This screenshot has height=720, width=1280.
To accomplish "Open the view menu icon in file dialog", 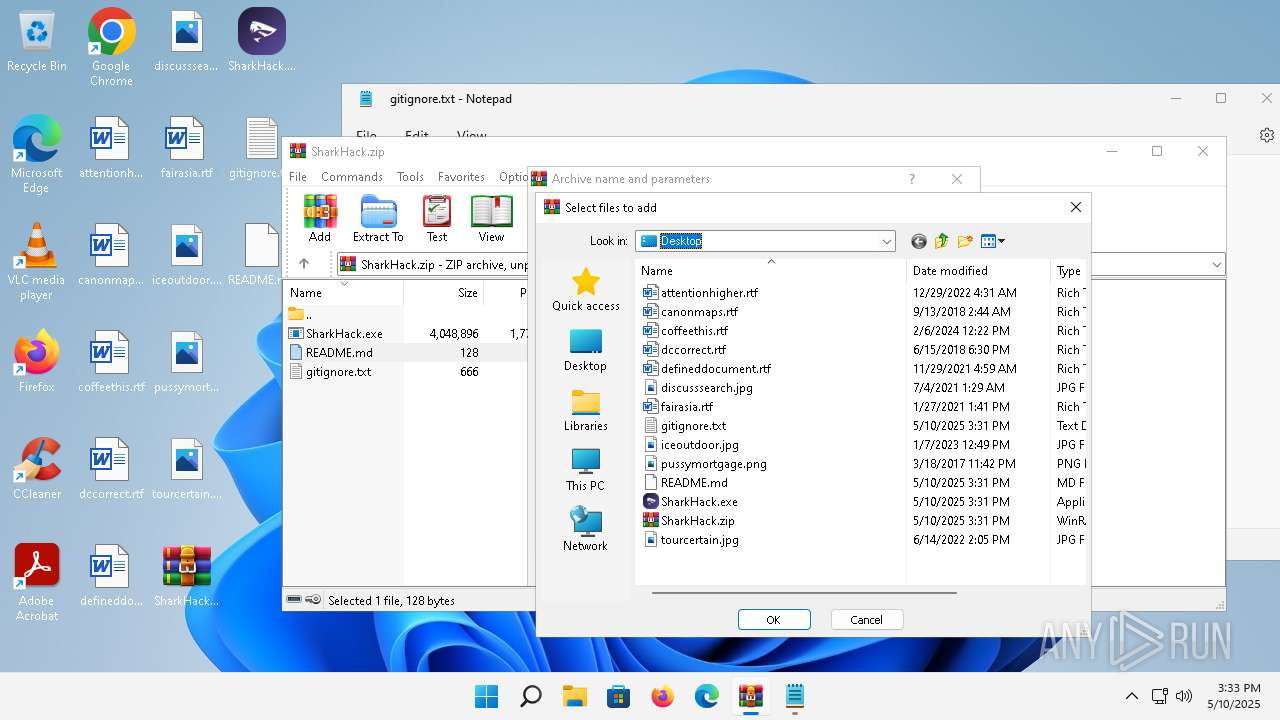I will pyautogui.click(x=992, y=241).
